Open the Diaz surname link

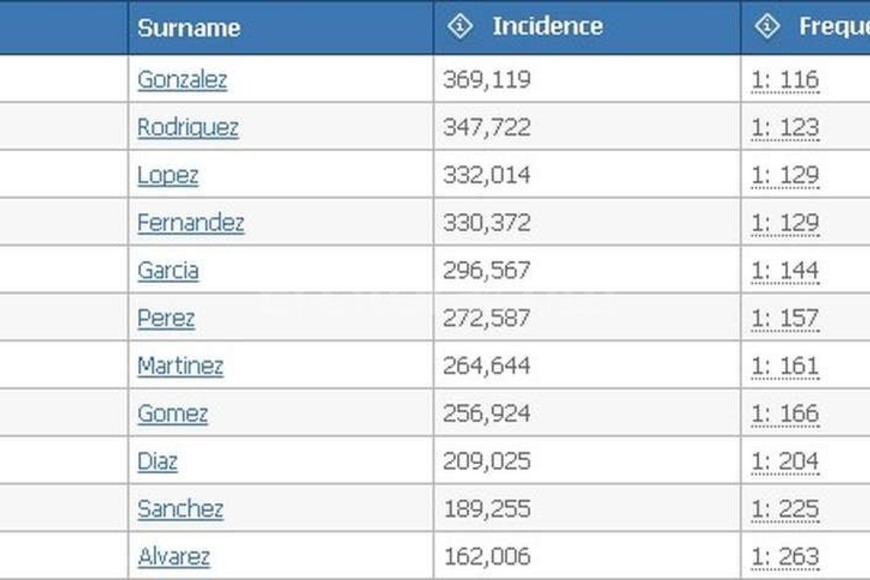click(x=158, y=462)
